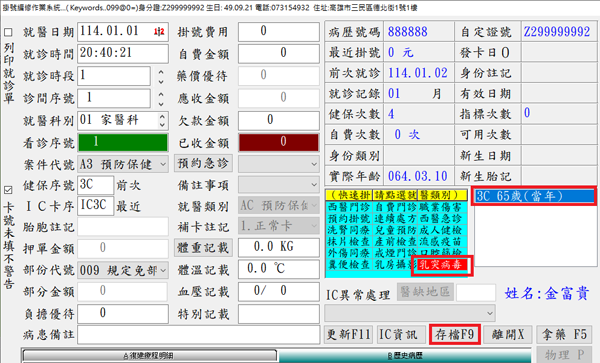Increase the 就診時段 spinner value

[x=161, y=72]
